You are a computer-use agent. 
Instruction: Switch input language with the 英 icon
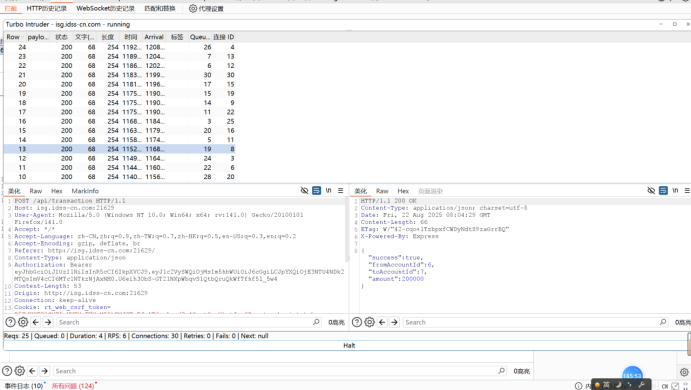606,385
